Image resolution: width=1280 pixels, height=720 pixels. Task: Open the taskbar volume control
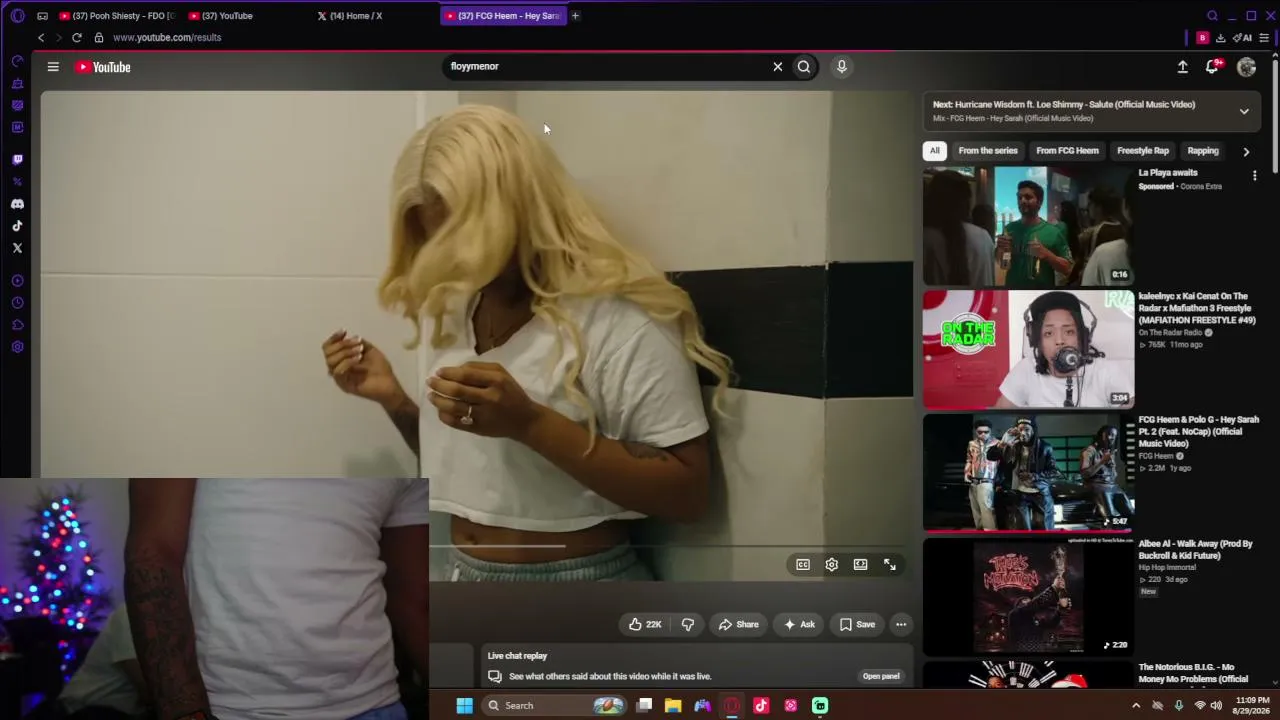tap(1216, 706)
